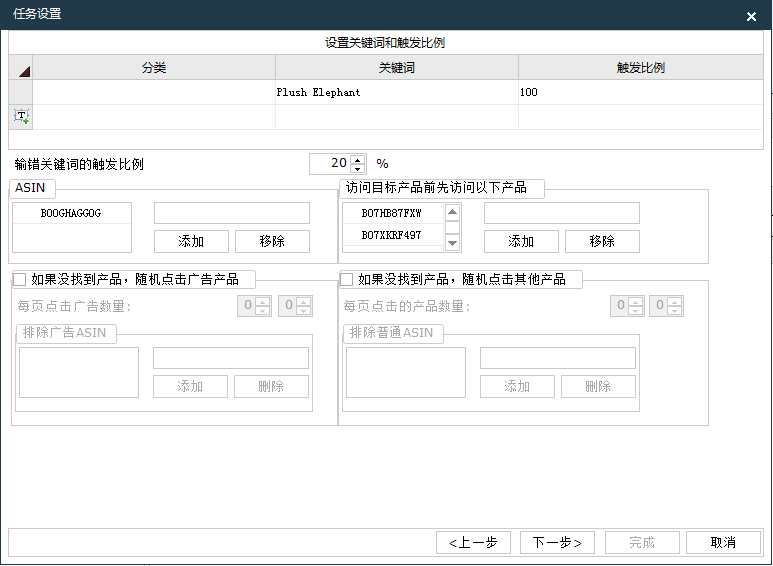773x566 pixels.
Task: Click the 排除普通ASIN list box
Action: [406, 372]
